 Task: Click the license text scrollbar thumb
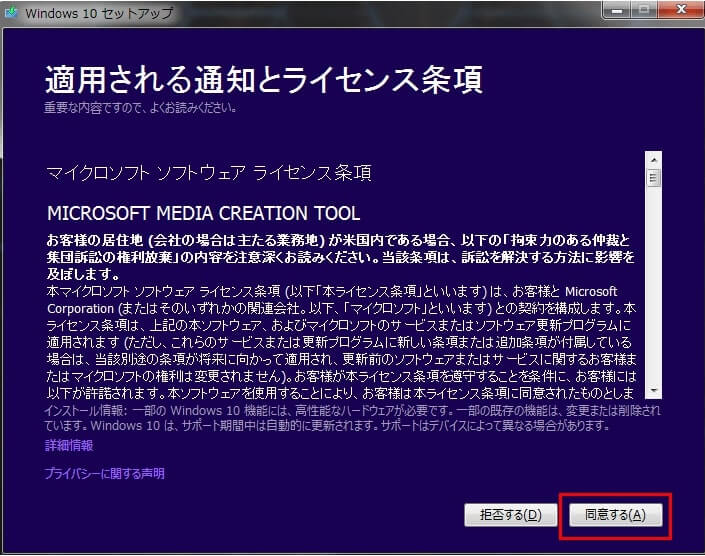click(654, 178)
